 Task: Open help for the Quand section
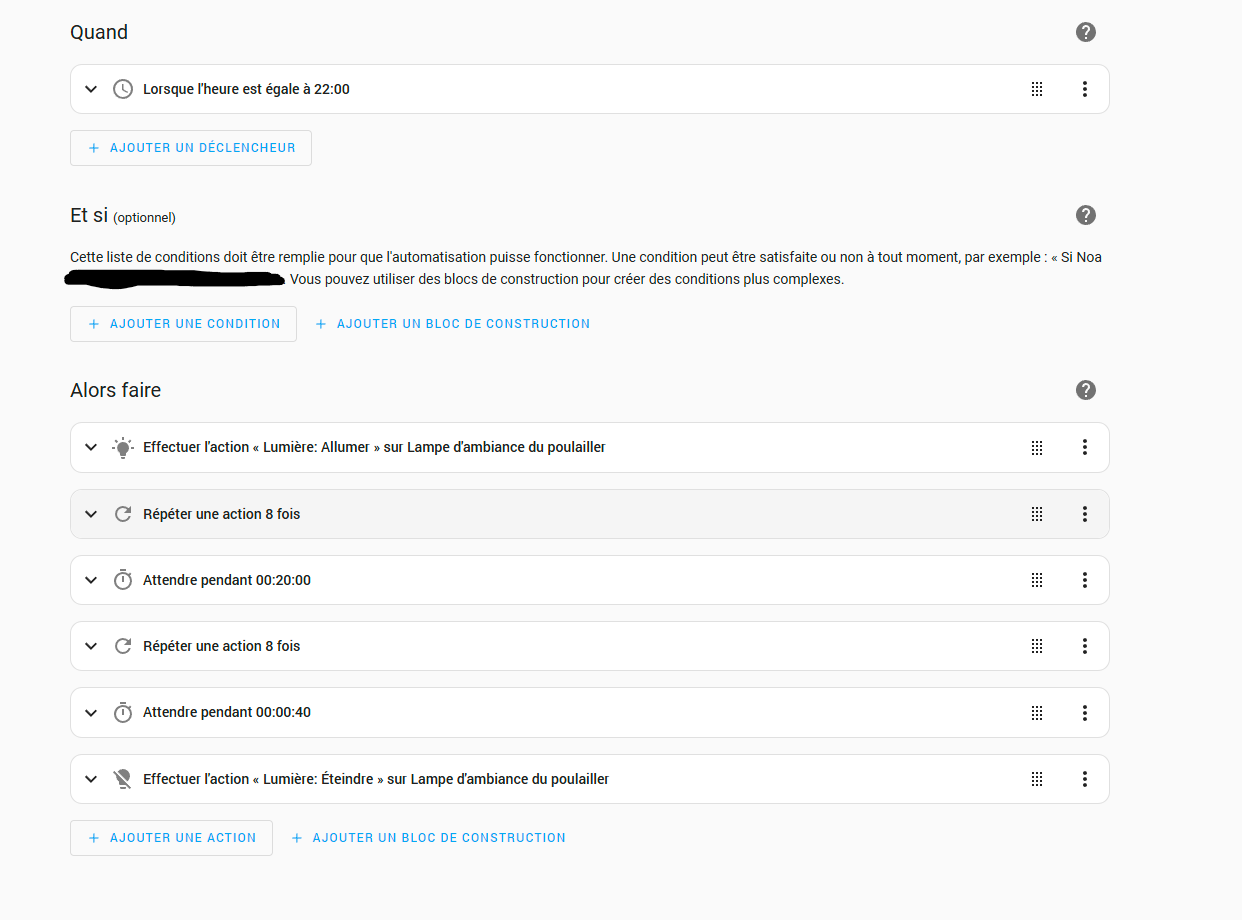click(1085, 32)
